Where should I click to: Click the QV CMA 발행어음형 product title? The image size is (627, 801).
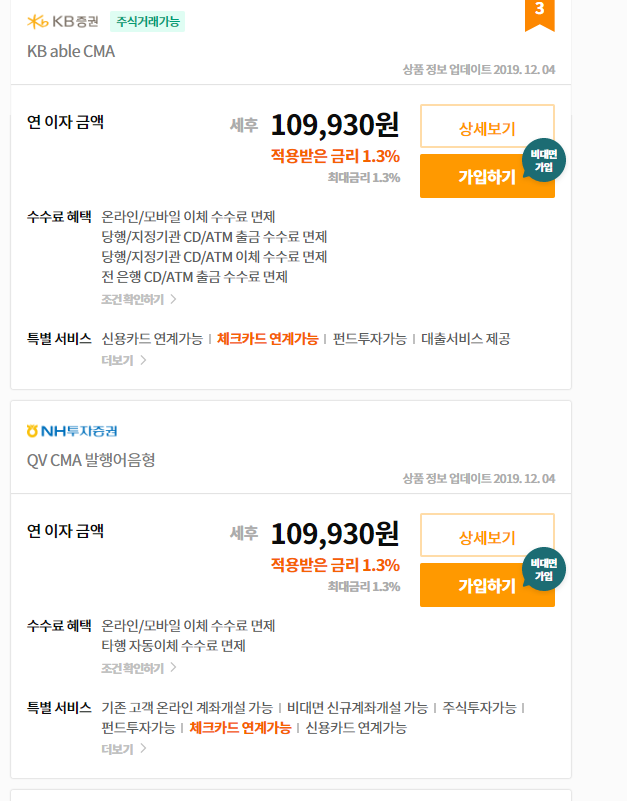pos(91,460)
